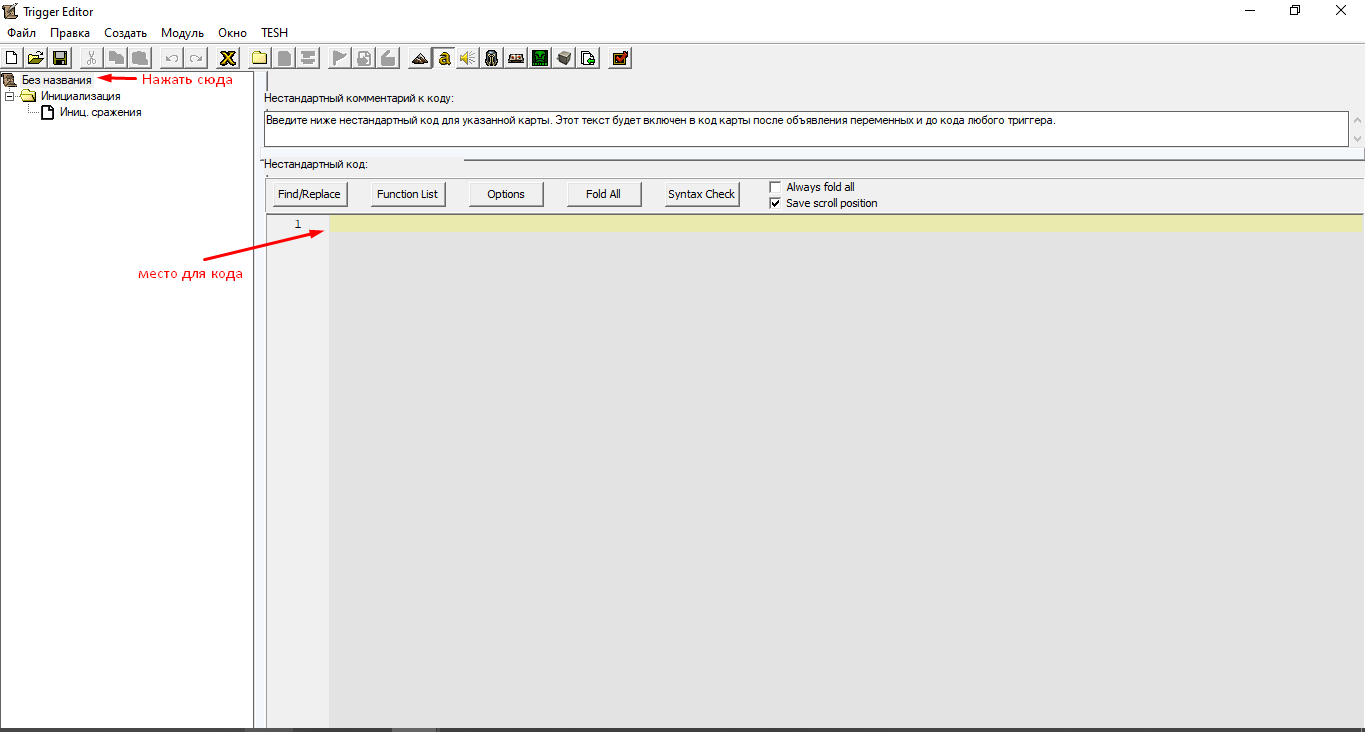Select the 'Иниц. сражения' trigger

click(100, 112)
